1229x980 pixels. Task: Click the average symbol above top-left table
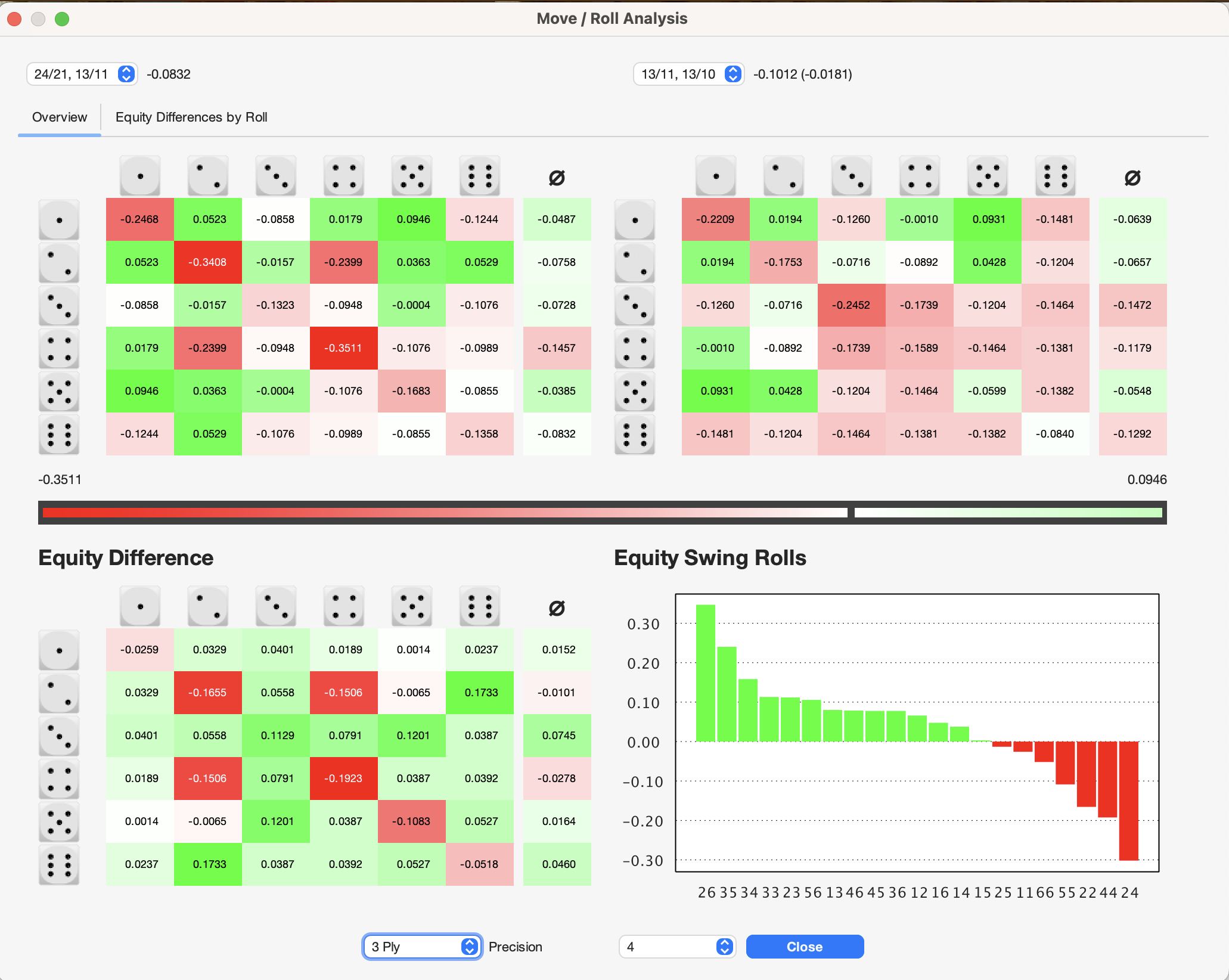tap(557, 178)
